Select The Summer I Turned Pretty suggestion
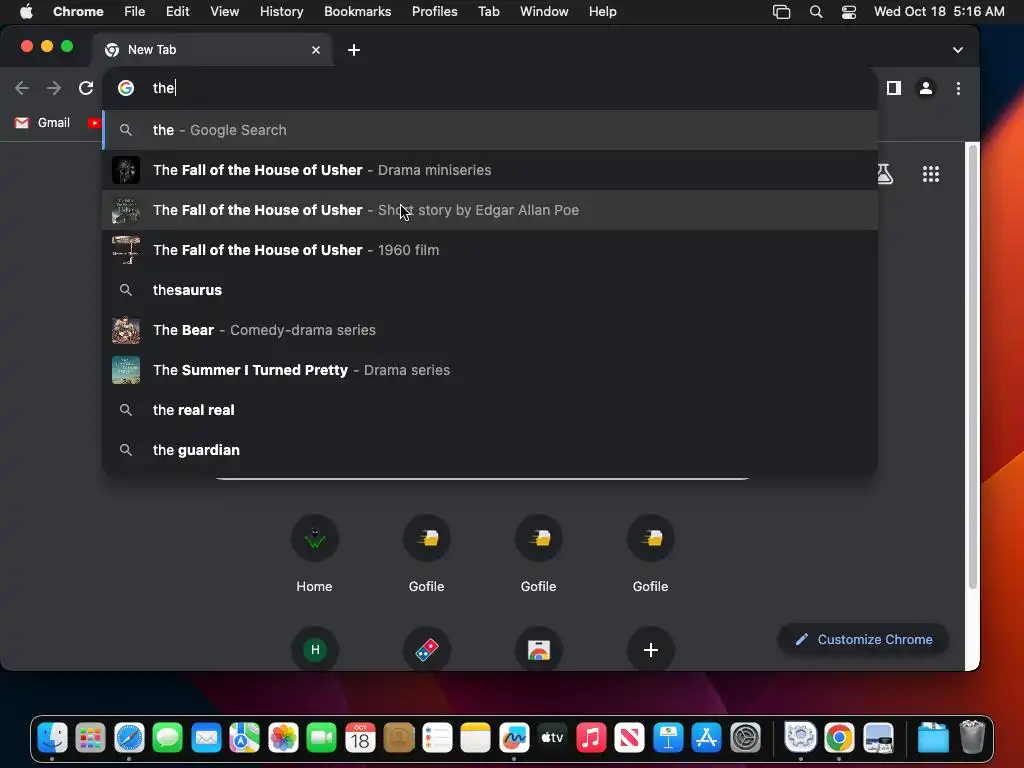Screen dimensions: 1024x768 490,370
